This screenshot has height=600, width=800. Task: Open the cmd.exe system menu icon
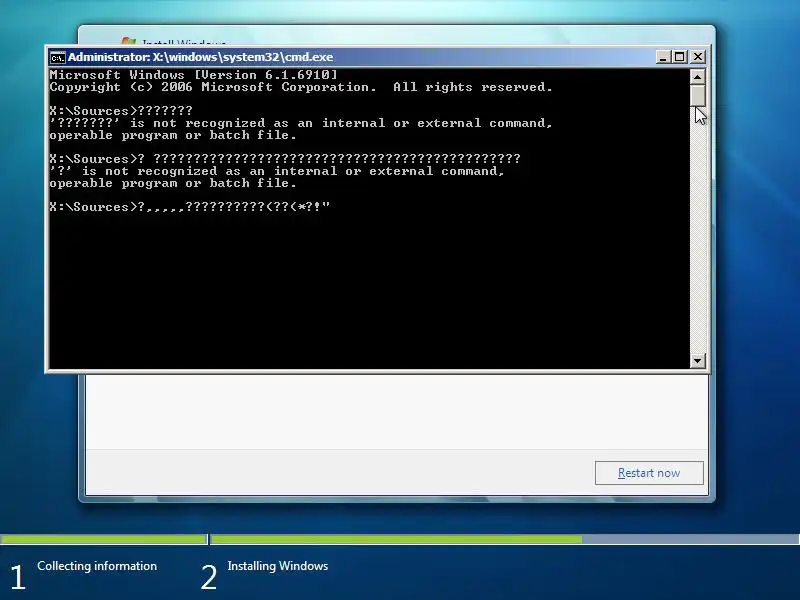click(x=58, y=57)
